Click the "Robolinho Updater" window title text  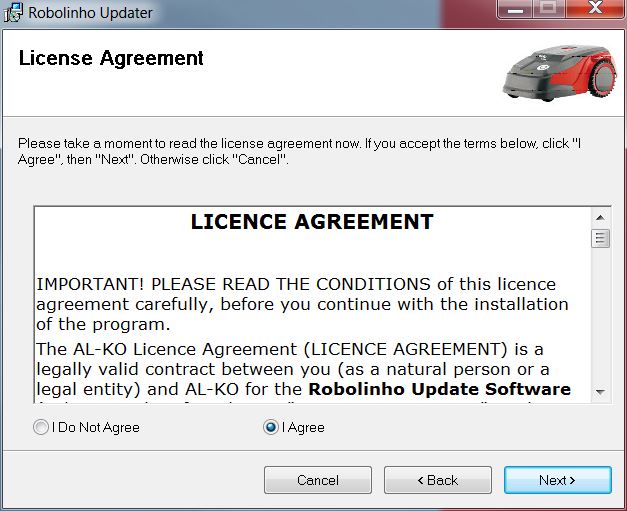click(x=90, y=13)
